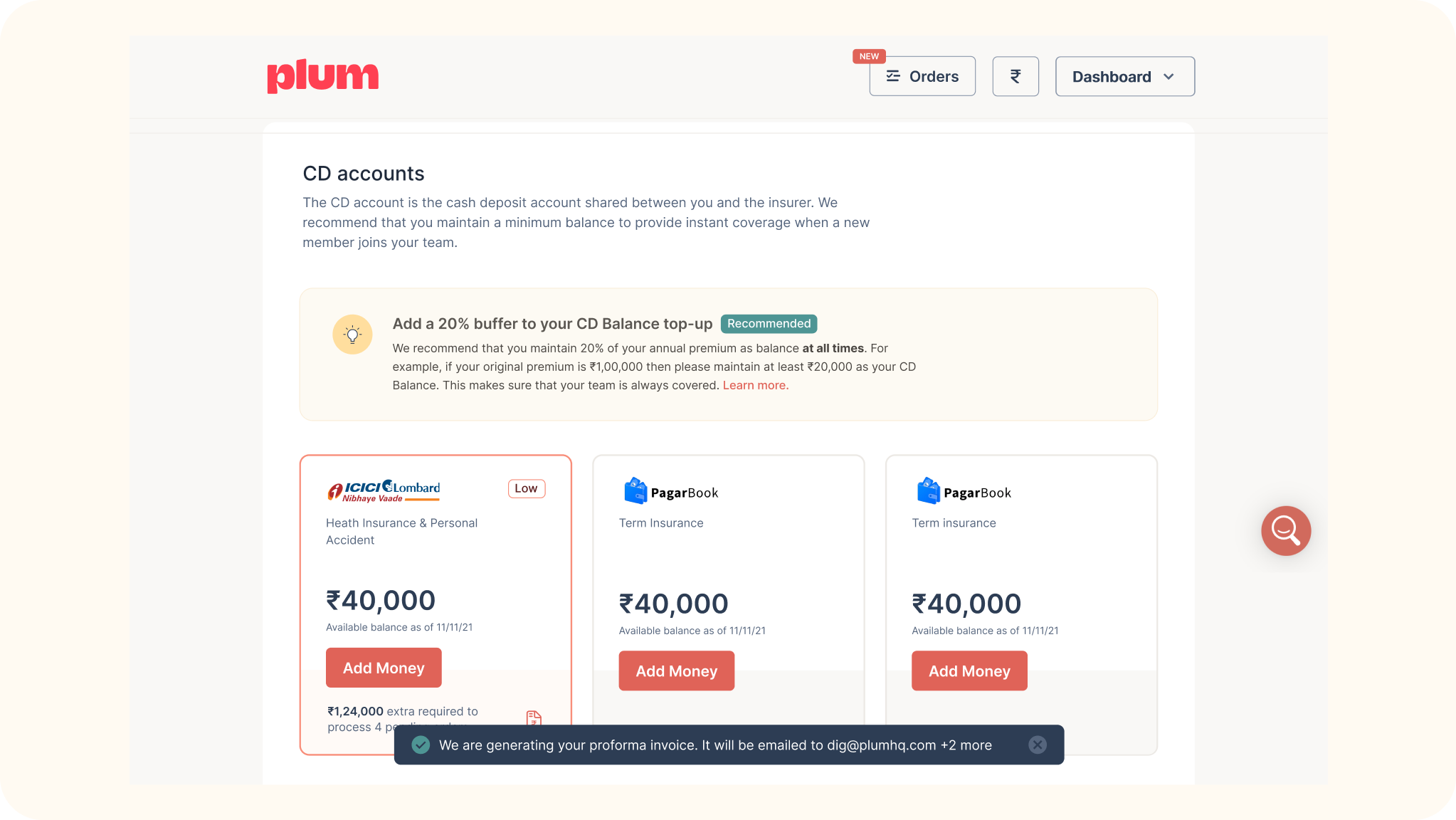Add Money to ICICI Lombard account
Screen dimensions: 1456x820
[x=384, y=668]
